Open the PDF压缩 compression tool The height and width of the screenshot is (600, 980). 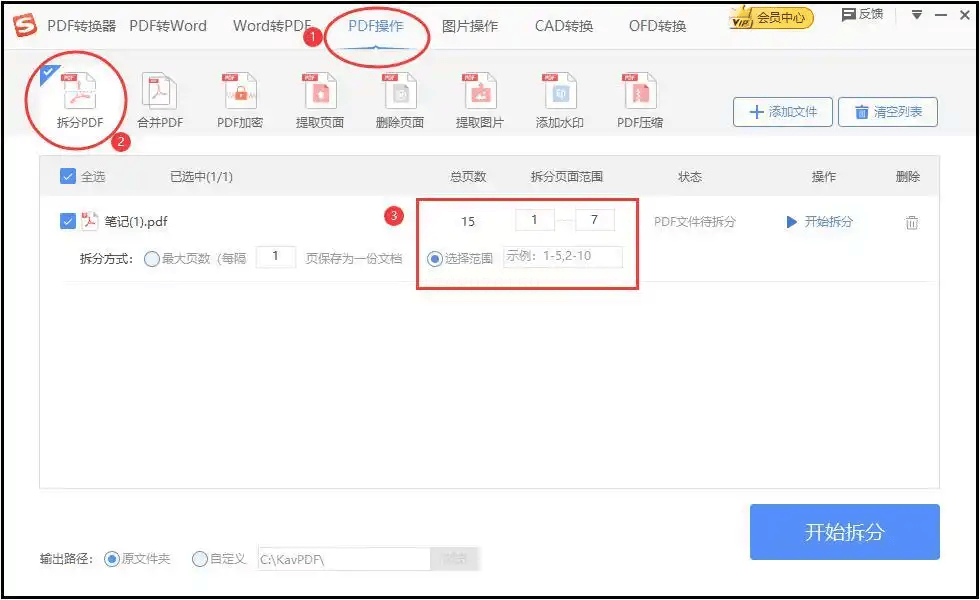pos(640,95)
